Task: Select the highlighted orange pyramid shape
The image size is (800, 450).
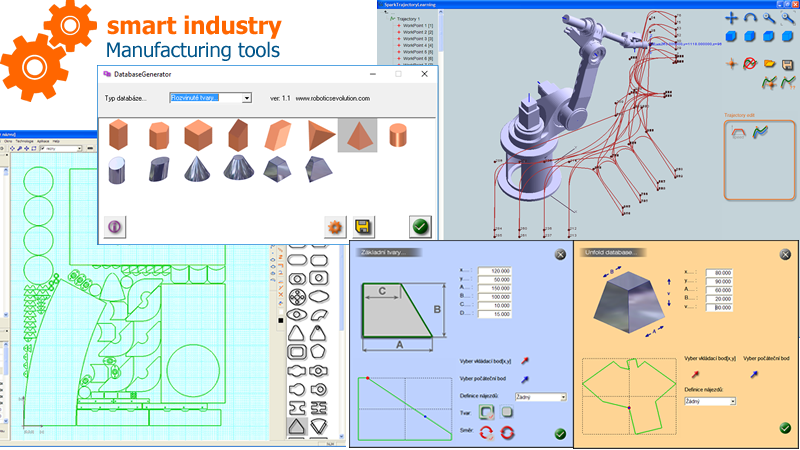Action: [x=358, y=135]
